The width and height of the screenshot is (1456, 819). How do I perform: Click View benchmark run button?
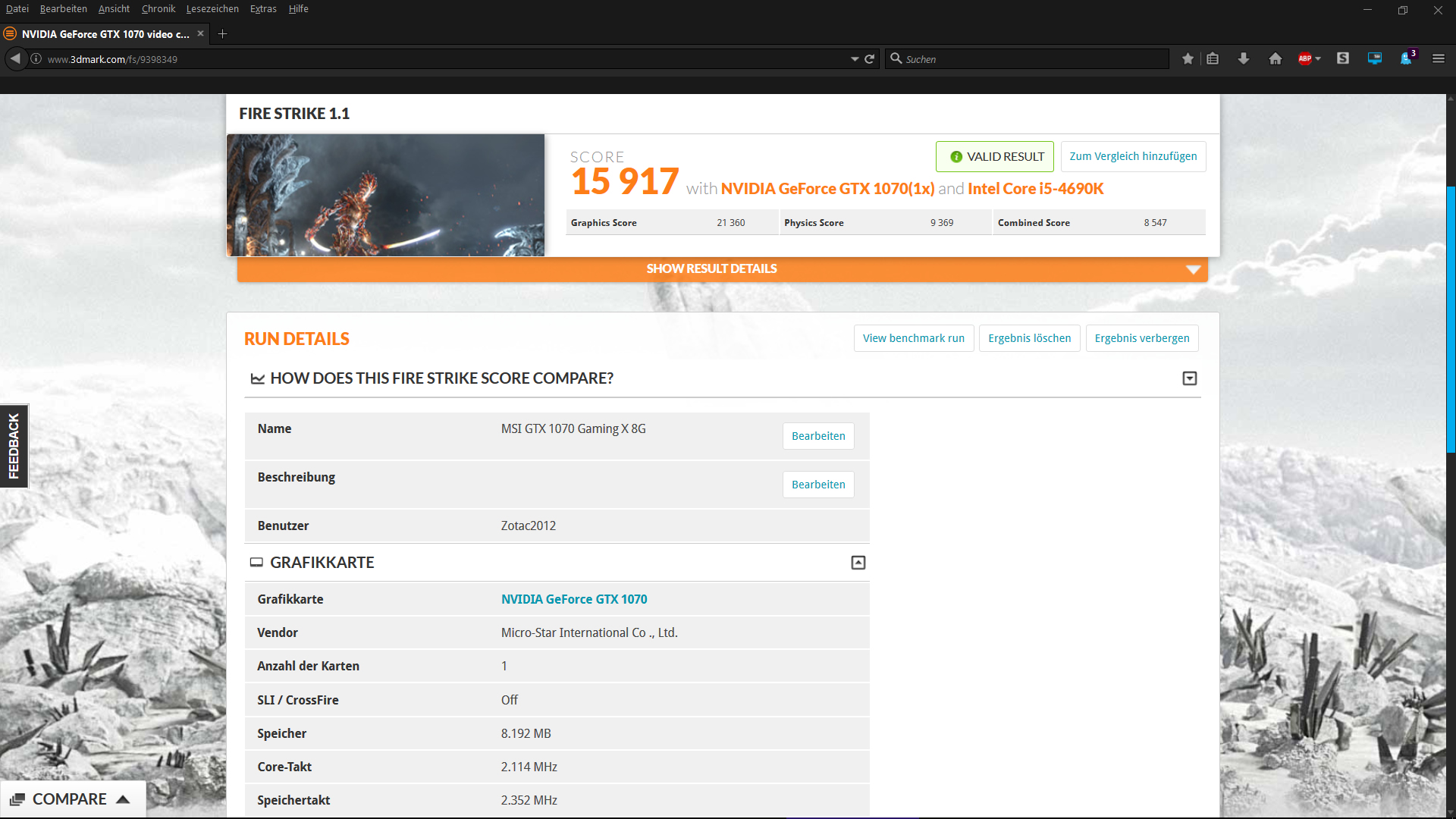coord(913,338)
